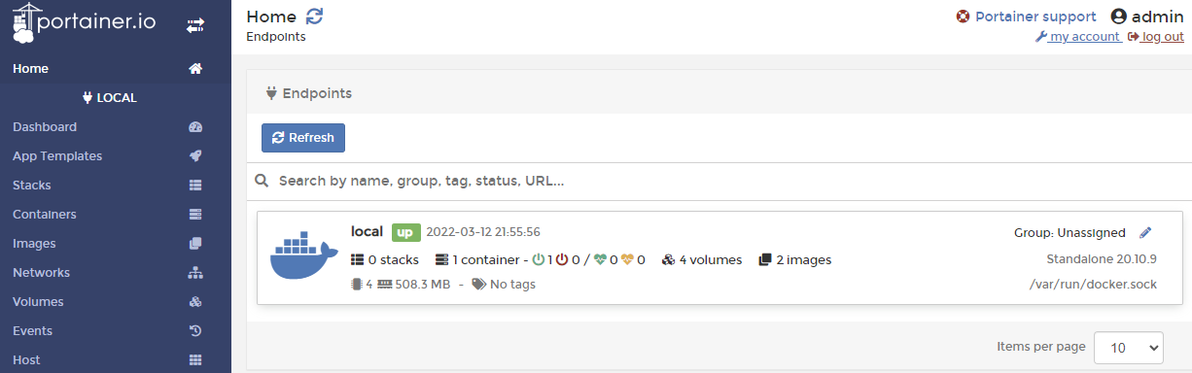Image resolution: width=1192 pixels, height=373 pixels.
Task: Click the Events history icon
Action: (195, 330)
